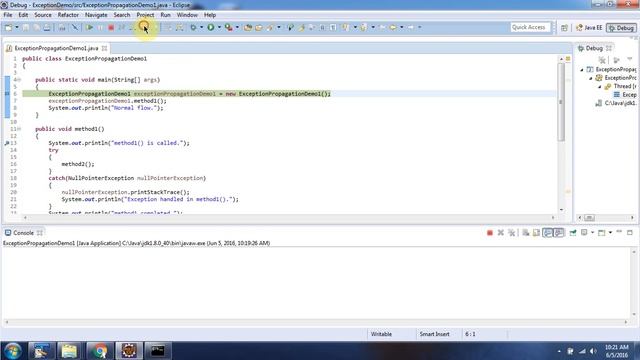Click the Step Over toolbar button

(x=144, y=27)
